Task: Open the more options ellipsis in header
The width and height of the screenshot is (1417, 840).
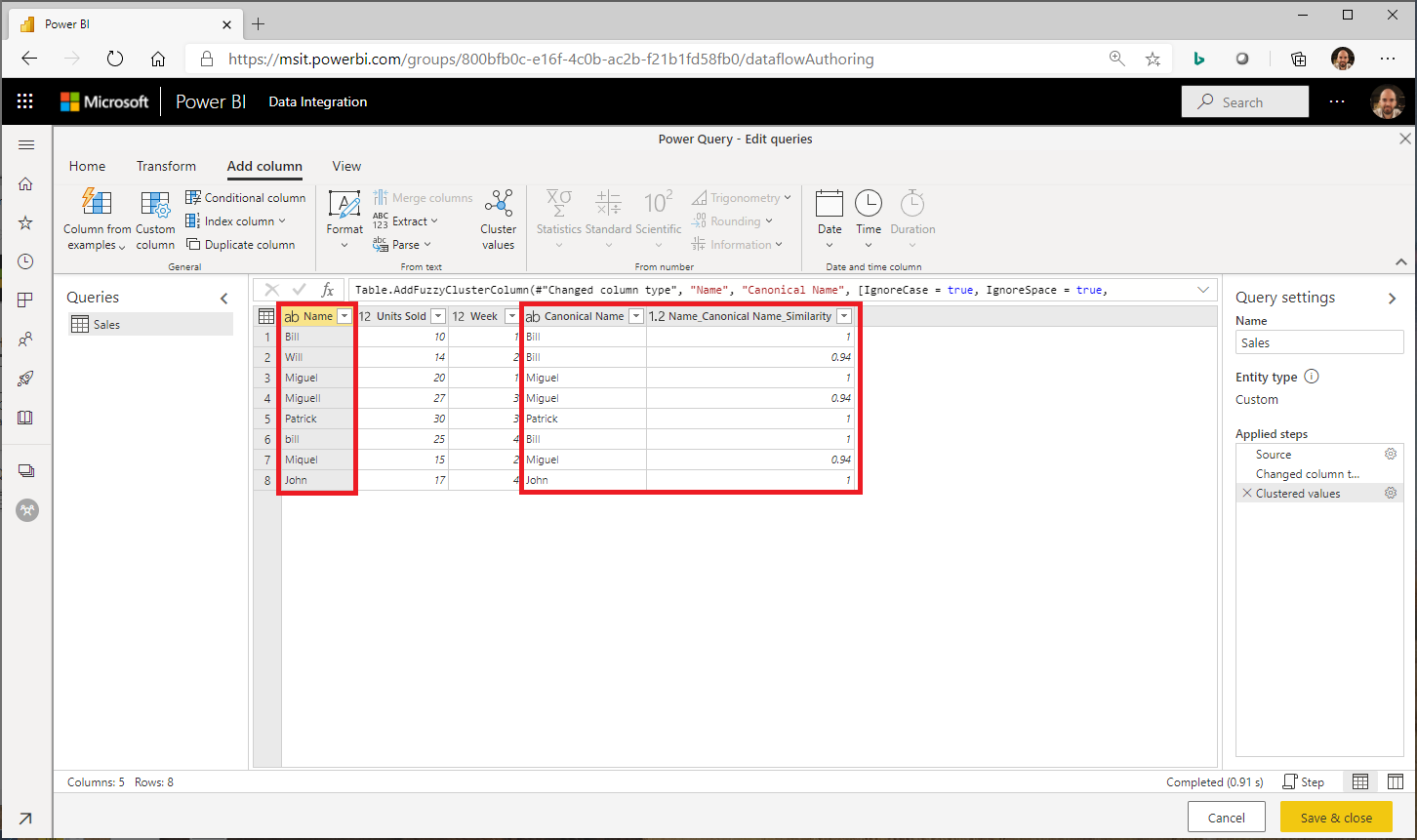Action: [1337, 101]
